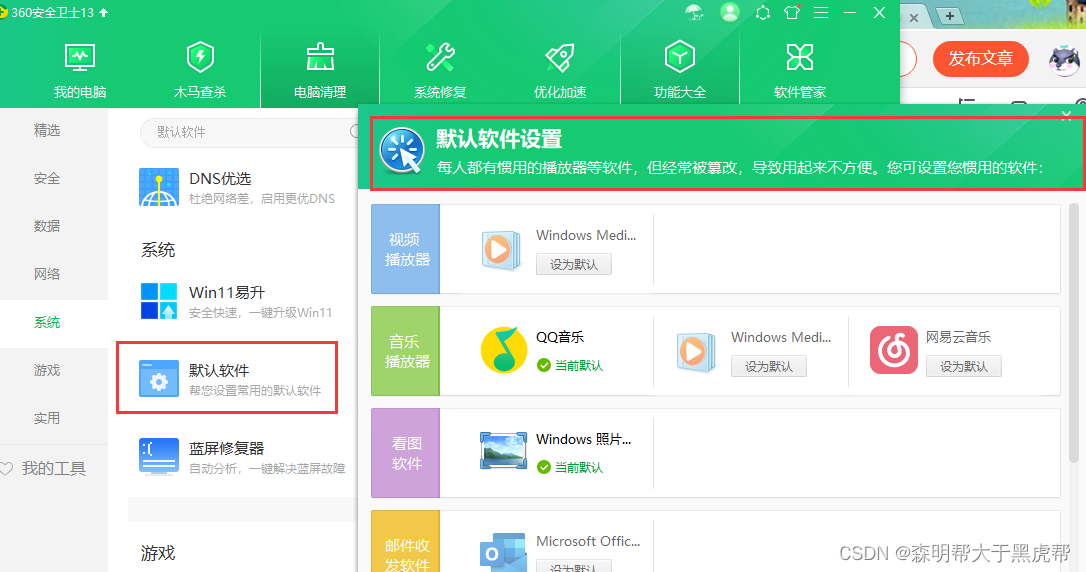The image size is (1086, 572).
Task: Set 网易云音乐 as default music player
Action: [x=963, y=366]
